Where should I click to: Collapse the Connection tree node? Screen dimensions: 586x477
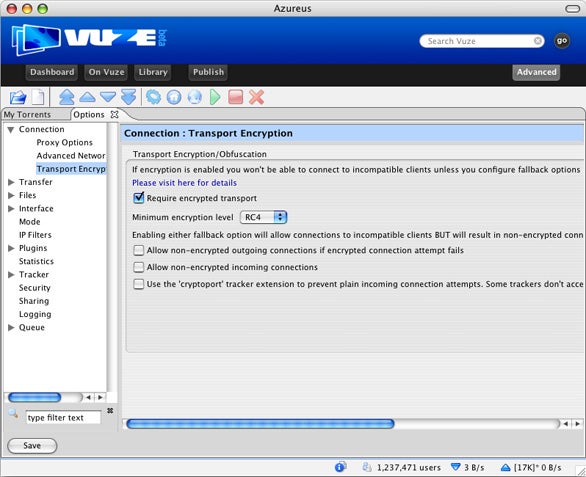[11, 129]
